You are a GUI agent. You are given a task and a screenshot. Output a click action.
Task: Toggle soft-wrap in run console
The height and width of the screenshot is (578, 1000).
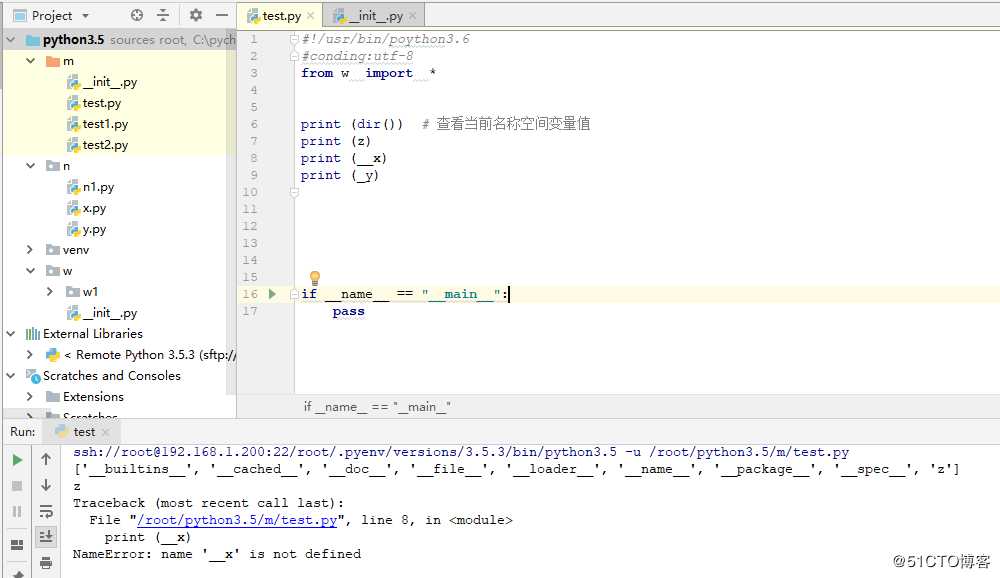(46, 511)
